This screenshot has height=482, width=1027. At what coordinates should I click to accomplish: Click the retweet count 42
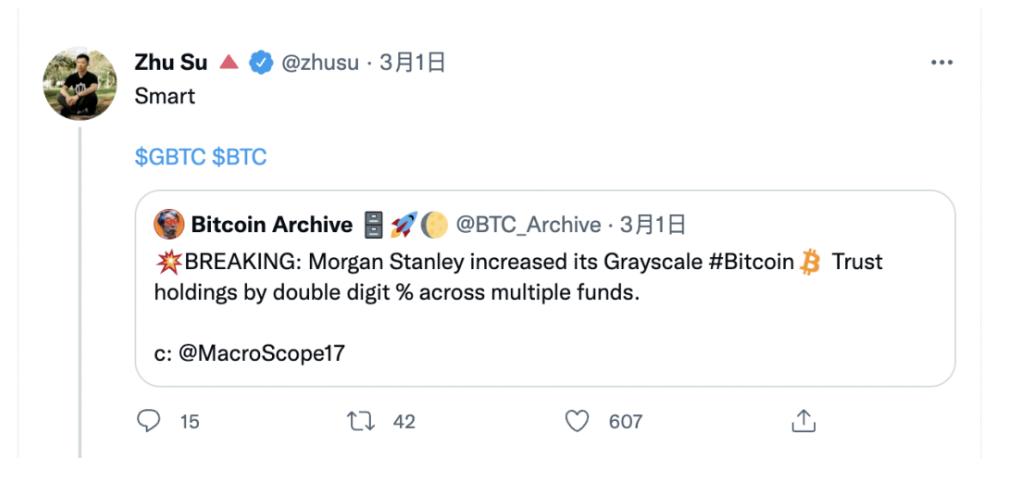coord(404,422)
